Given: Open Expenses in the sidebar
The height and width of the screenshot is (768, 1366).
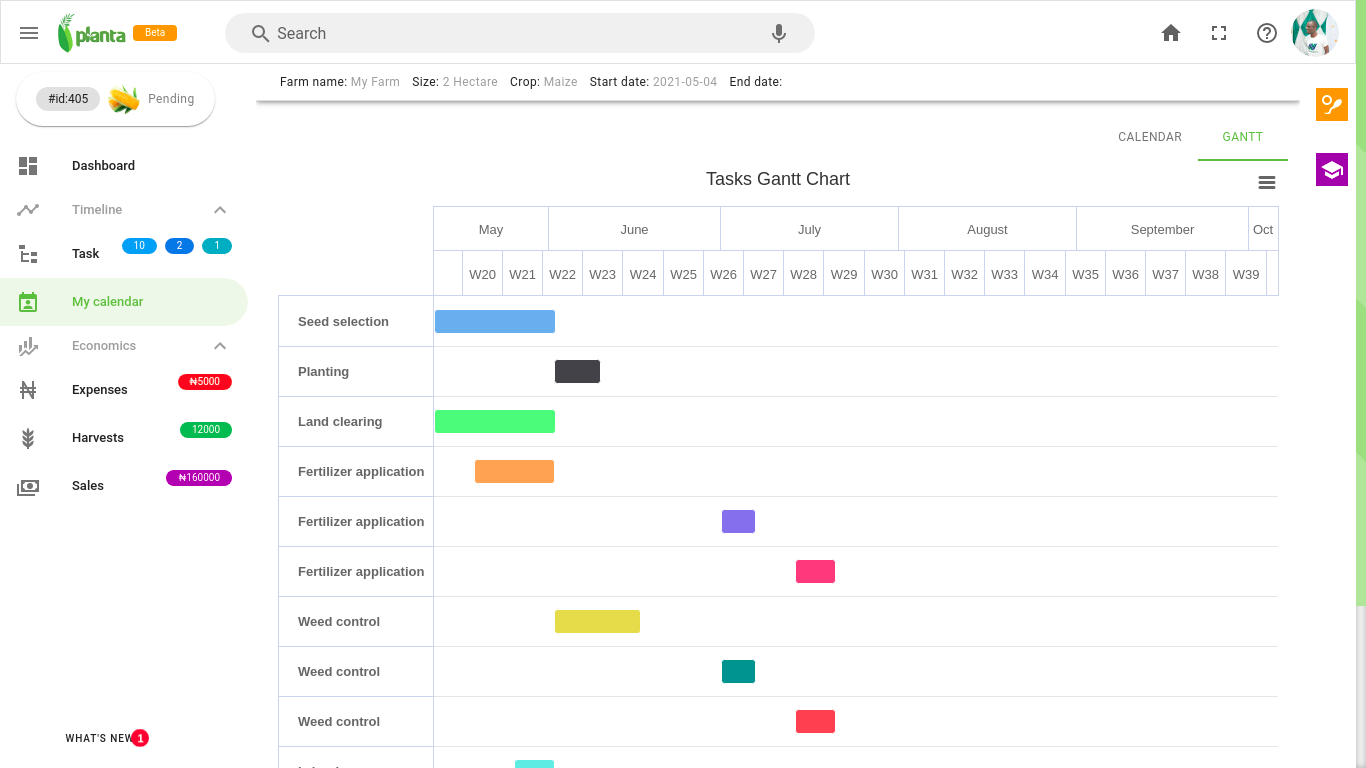Looking at the screenshot, I should pyautogui.click(x=100, y=390).
